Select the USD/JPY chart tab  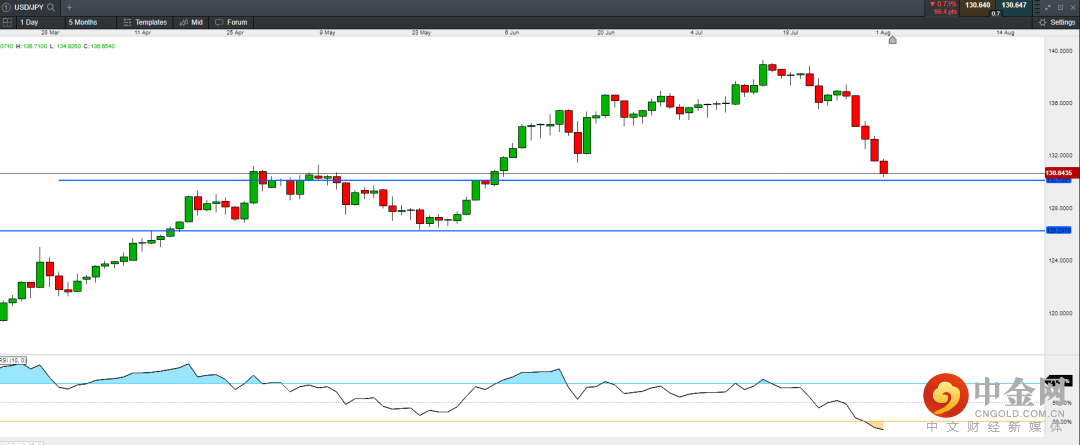(x=28, y=6)
